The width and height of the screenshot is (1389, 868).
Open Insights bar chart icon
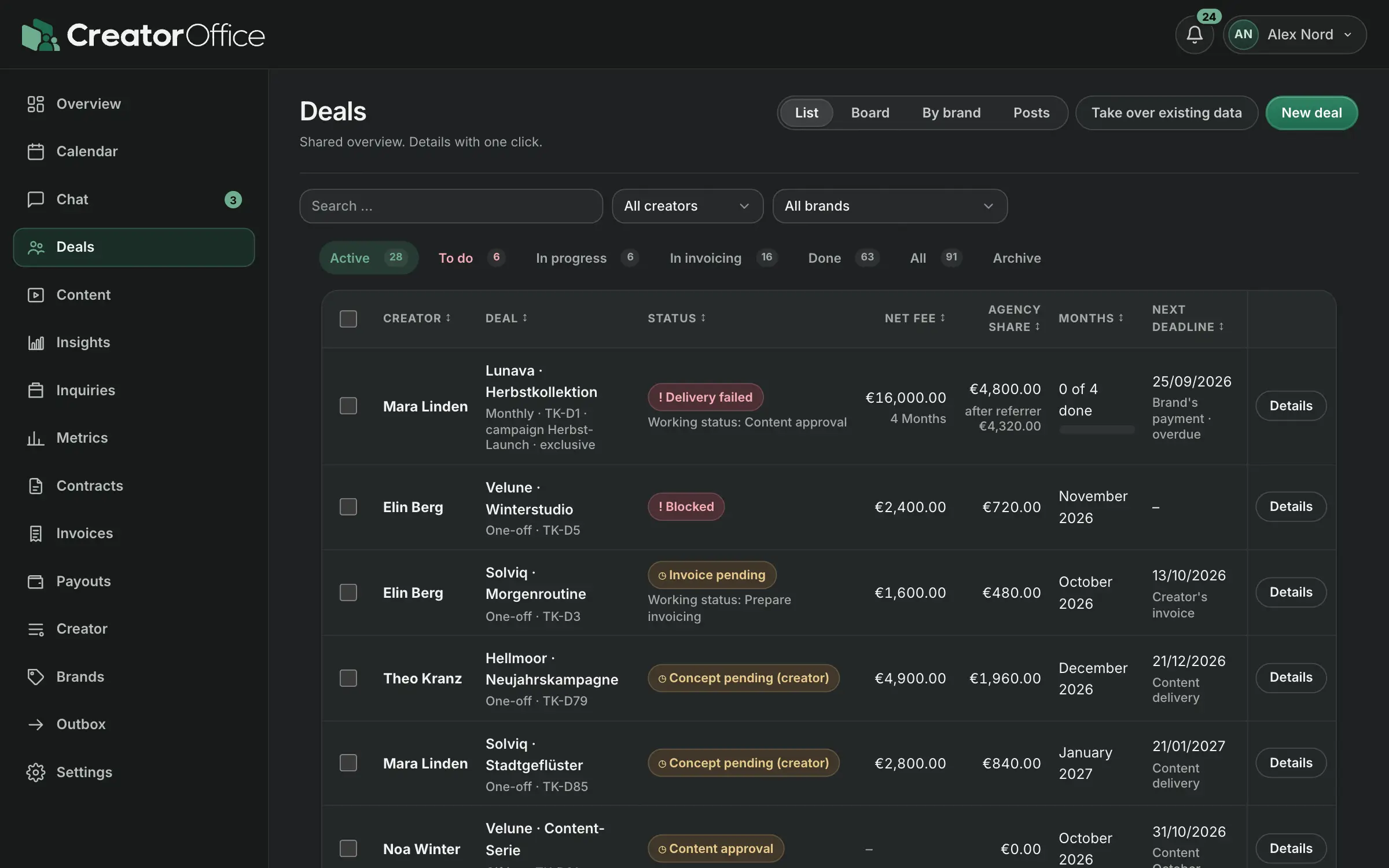pyautogui.click(x=36, y=343)
